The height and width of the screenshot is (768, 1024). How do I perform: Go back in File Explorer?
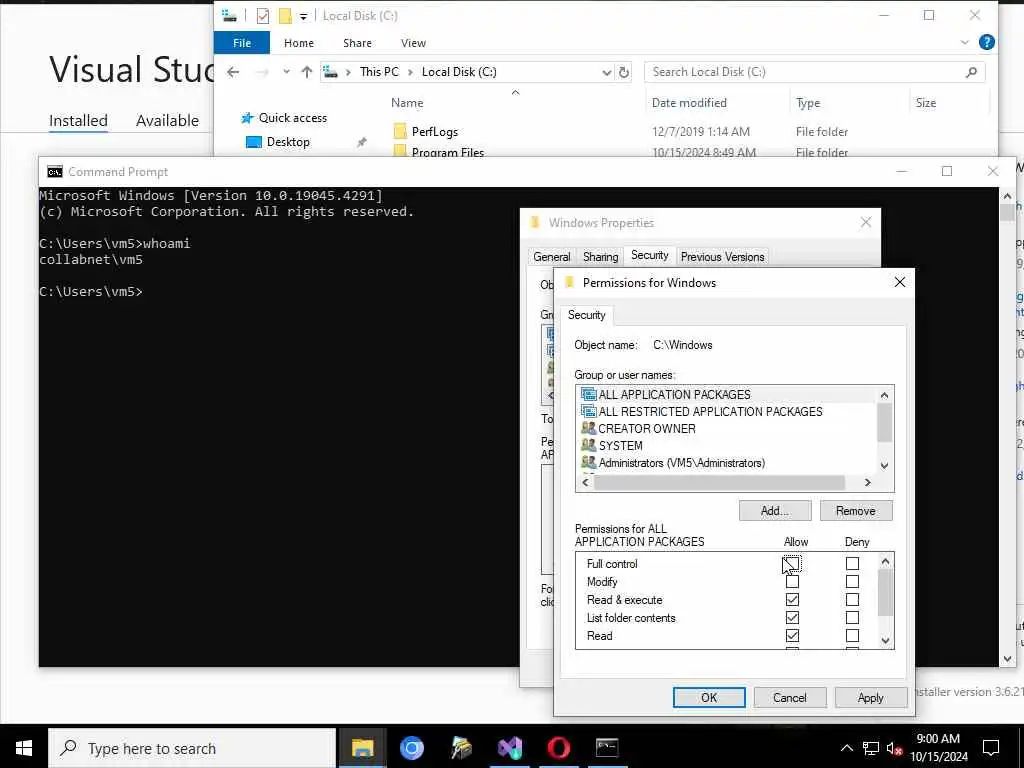point(233,72)
